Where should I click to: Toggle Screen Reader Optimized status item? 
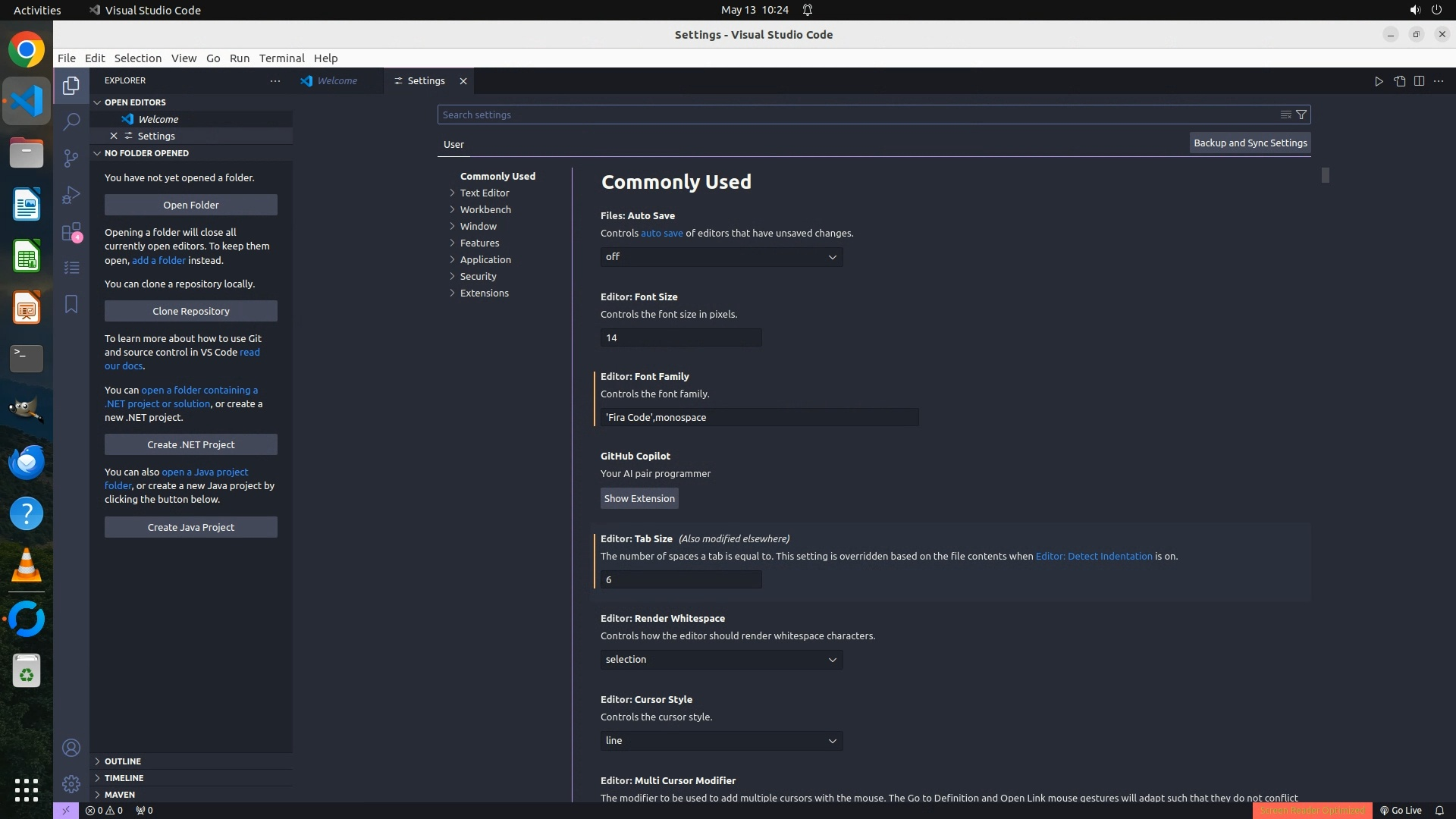pos(1312,810)
